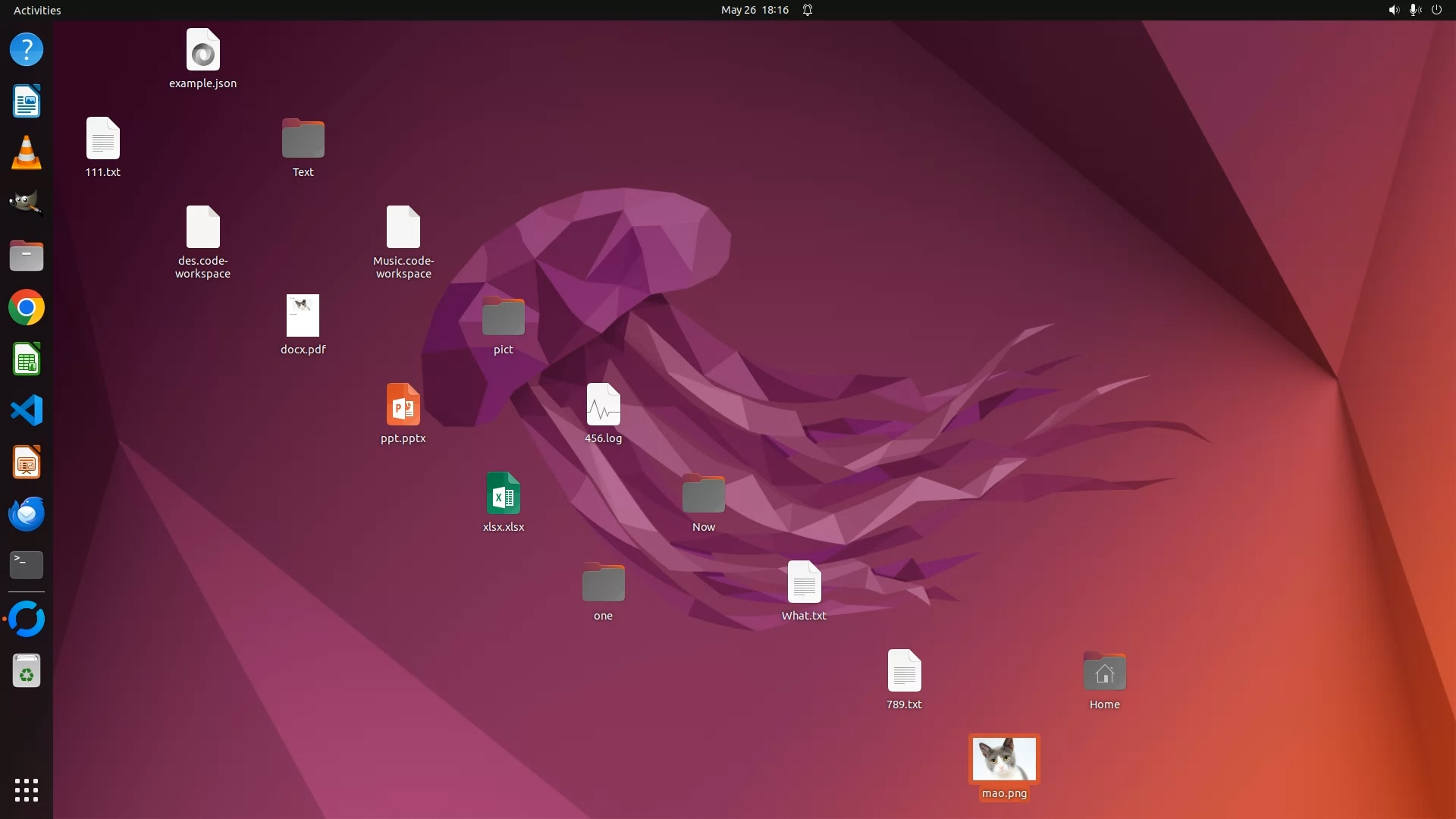Launch GIMP from the dock
The width and height of the screenshot is (1456, 819).
pos(27,204)
